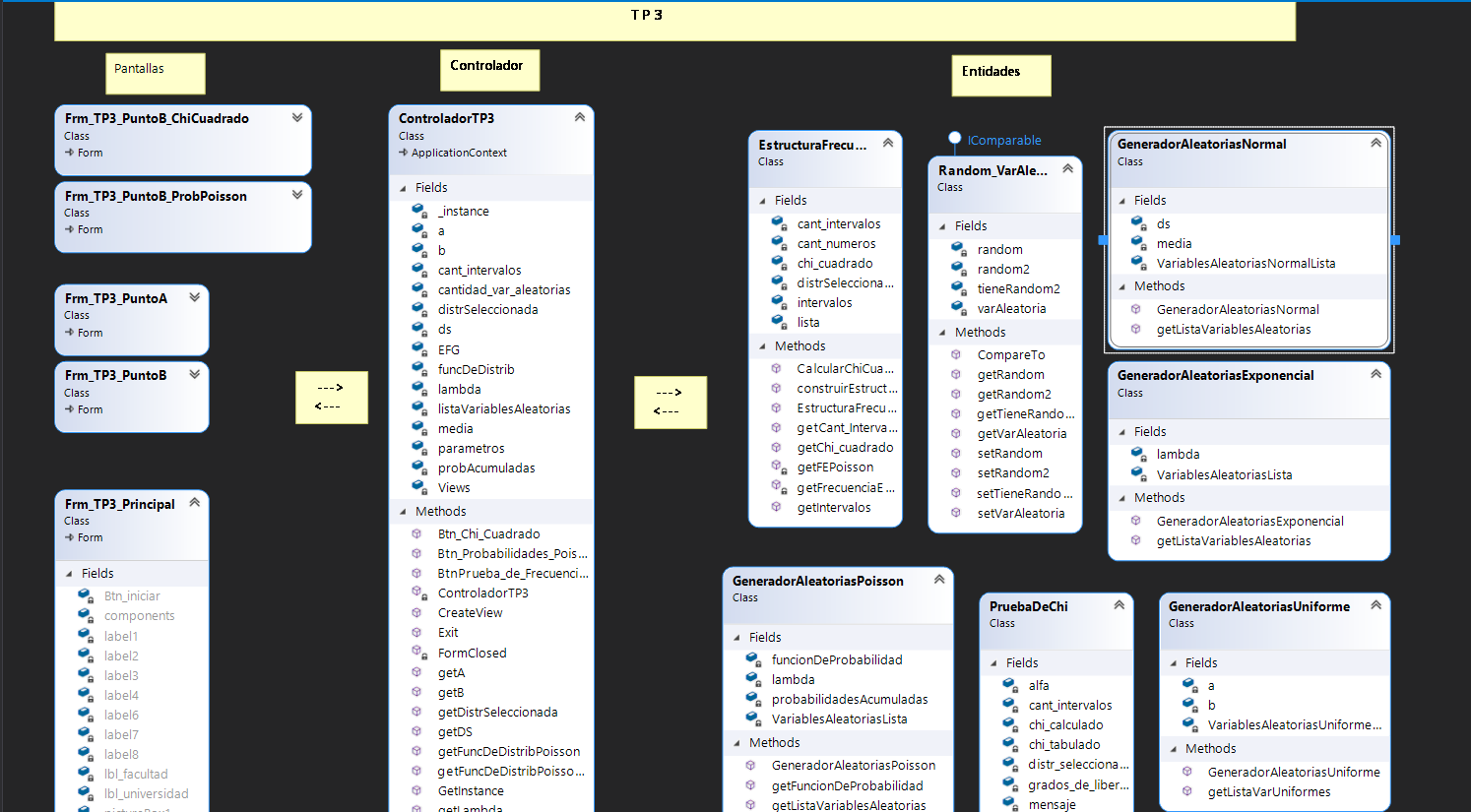This screenshot has width=1471, height=812.
Task: Select the TP 3 title comment banner
Action: [674, 20]
